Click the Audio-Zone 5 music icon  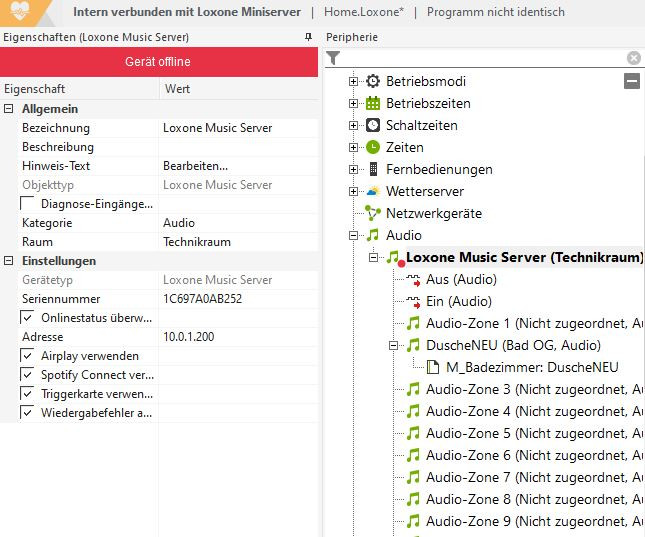413,433
